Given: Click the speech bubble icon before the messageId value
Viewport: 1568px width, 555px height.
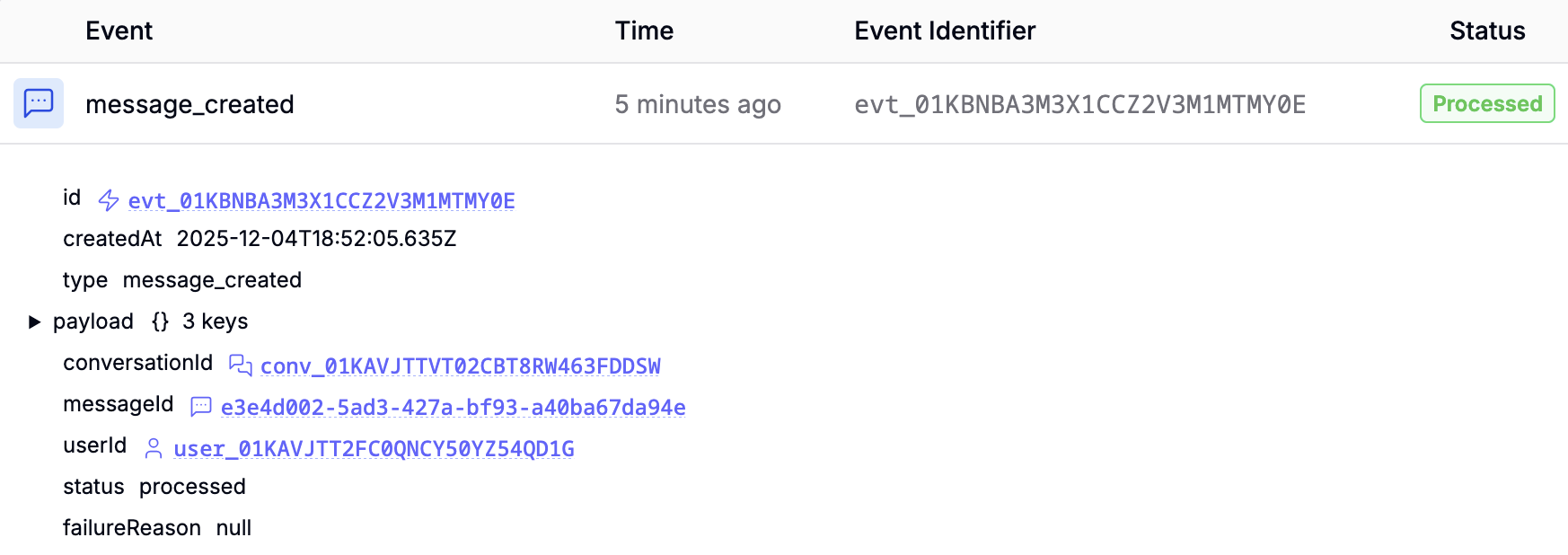Looking at the screenshot, I should 200,406.
